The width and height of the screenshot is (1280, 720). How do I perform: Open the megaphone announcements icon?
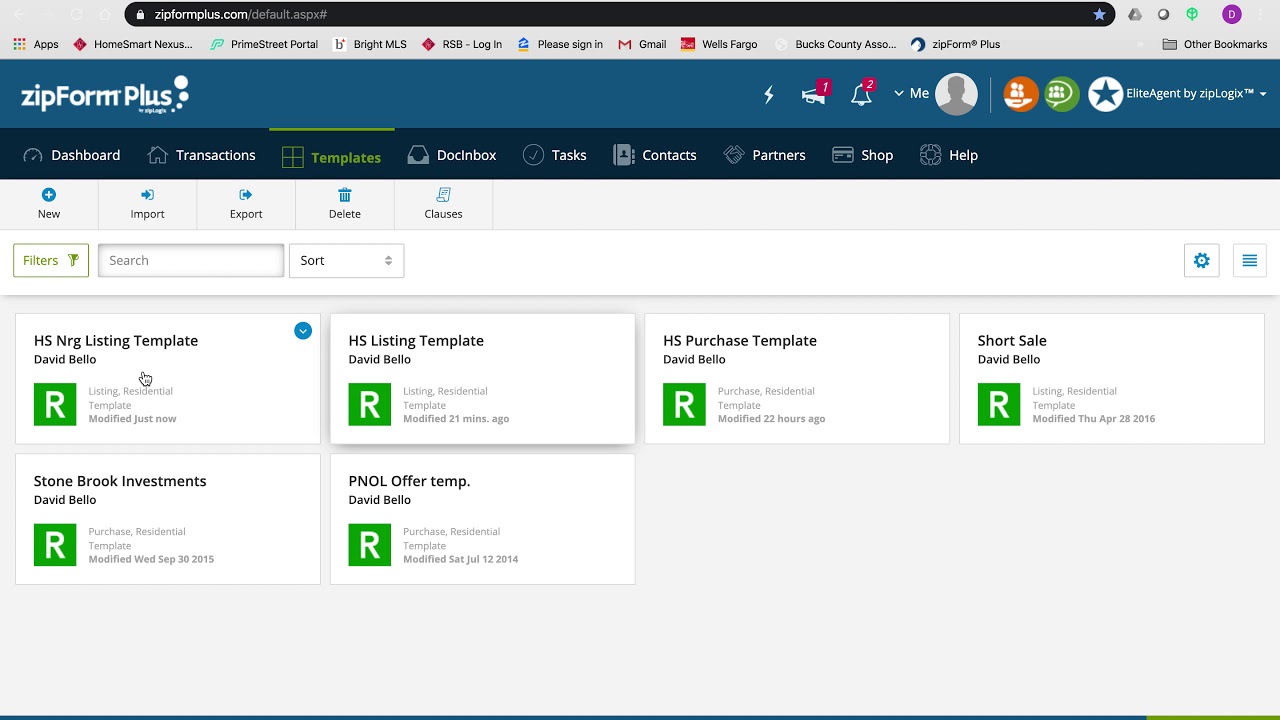(814, 95)
